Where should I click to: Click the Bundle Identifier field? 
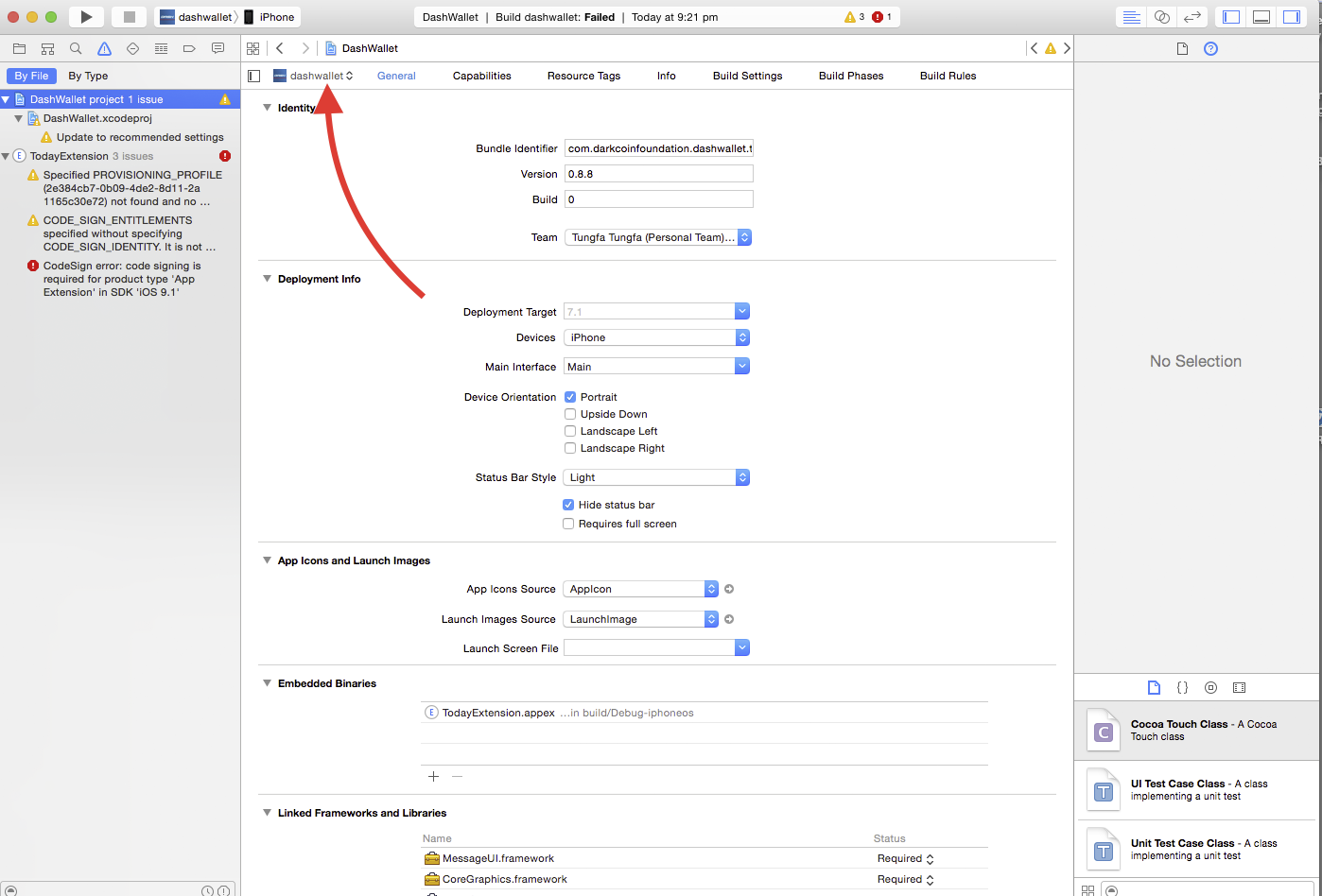tap(659, 148)
